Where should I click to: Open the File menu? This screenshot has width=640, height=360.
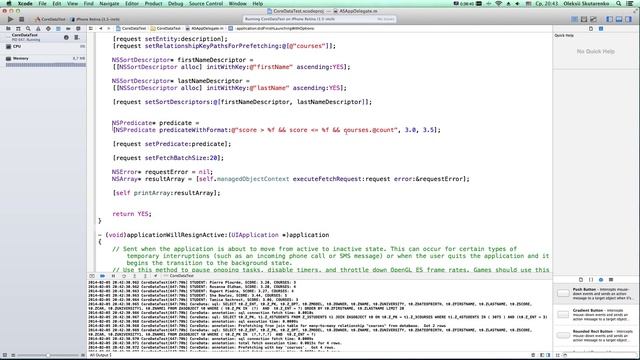(42, 4)
